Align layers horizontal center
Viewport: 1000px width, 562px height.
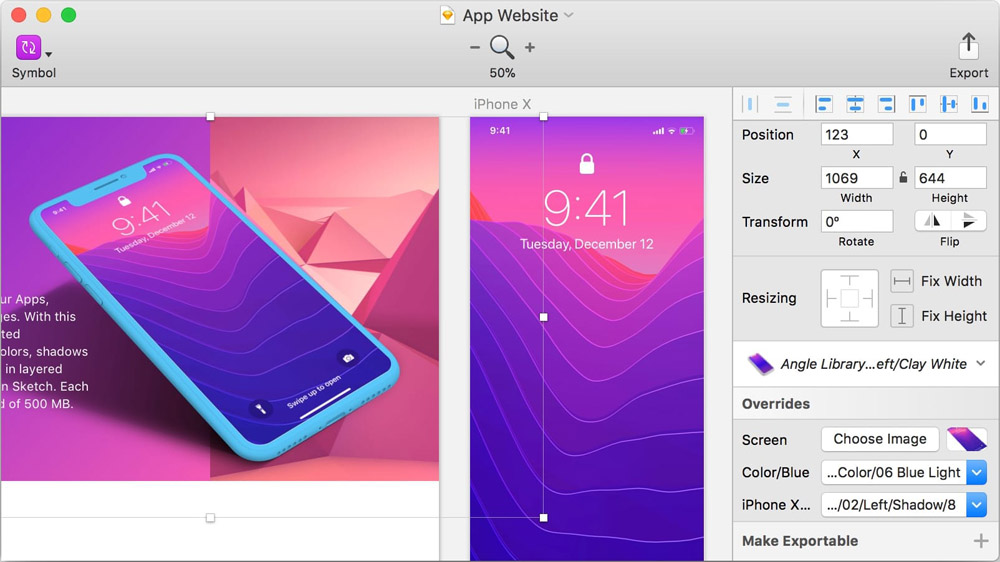pyautogui.click(x=855, y=104)
